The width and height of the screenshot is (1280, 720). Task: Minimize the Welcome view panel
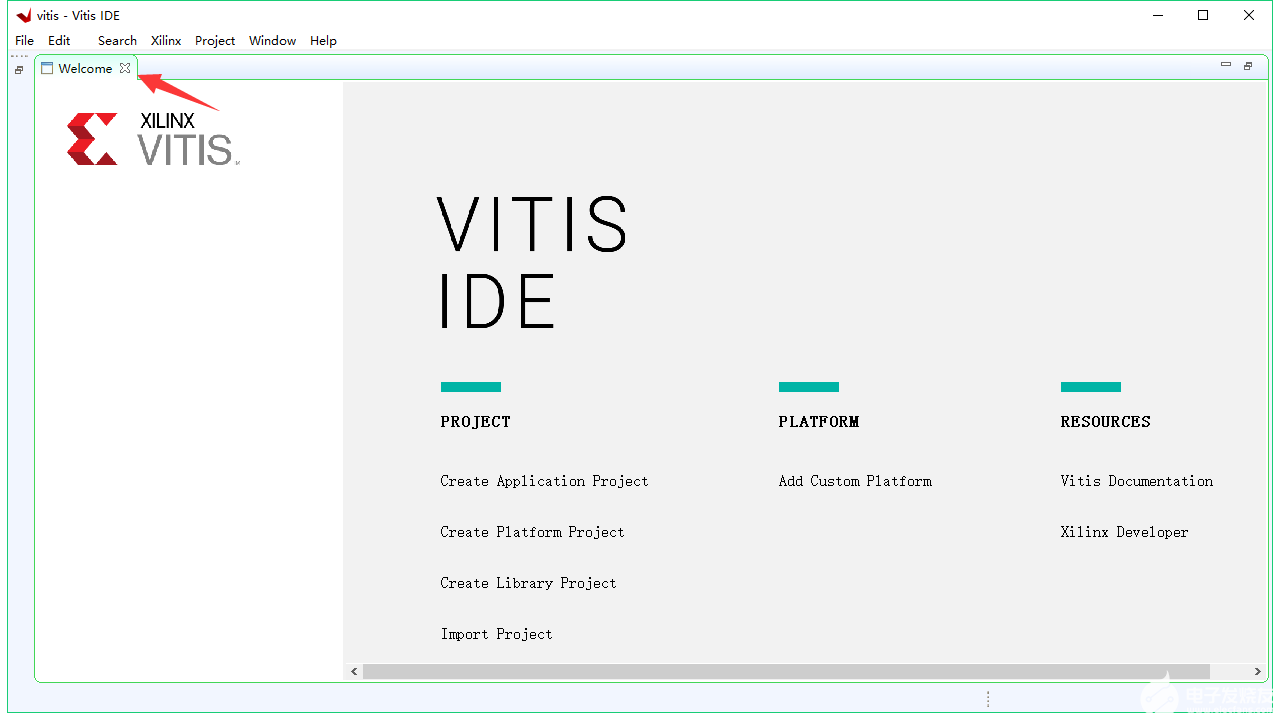click(x=1226, y=65)
